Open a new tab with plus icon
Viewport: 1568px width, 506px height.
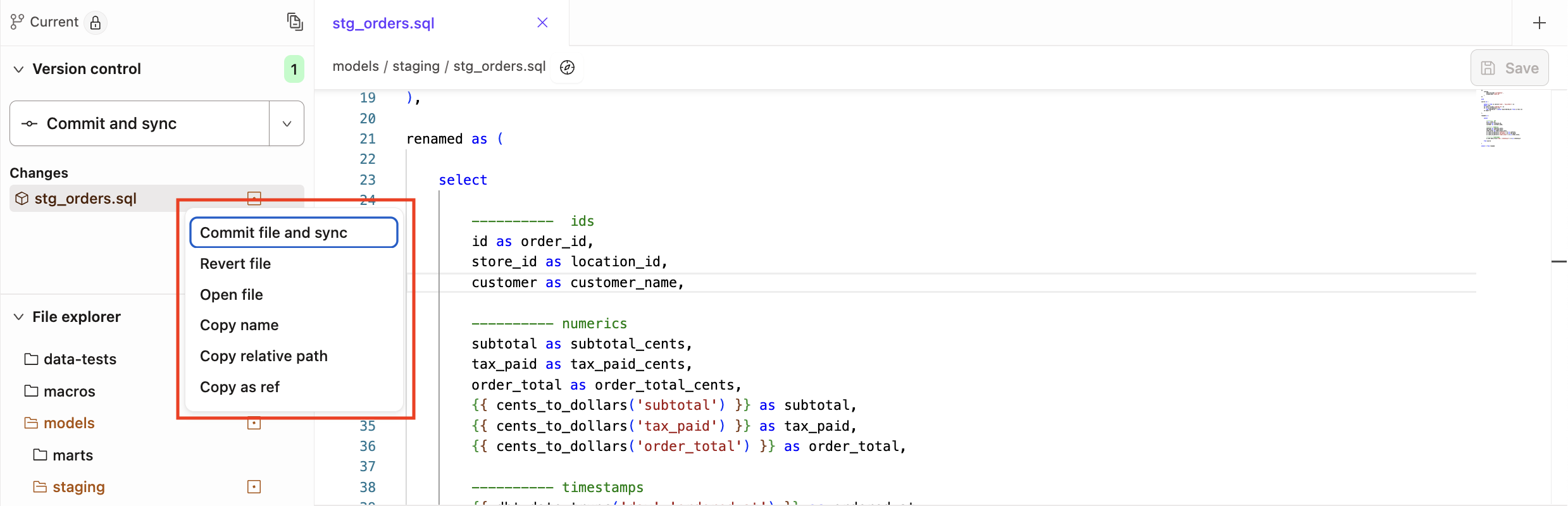(x=1540, y=23)
